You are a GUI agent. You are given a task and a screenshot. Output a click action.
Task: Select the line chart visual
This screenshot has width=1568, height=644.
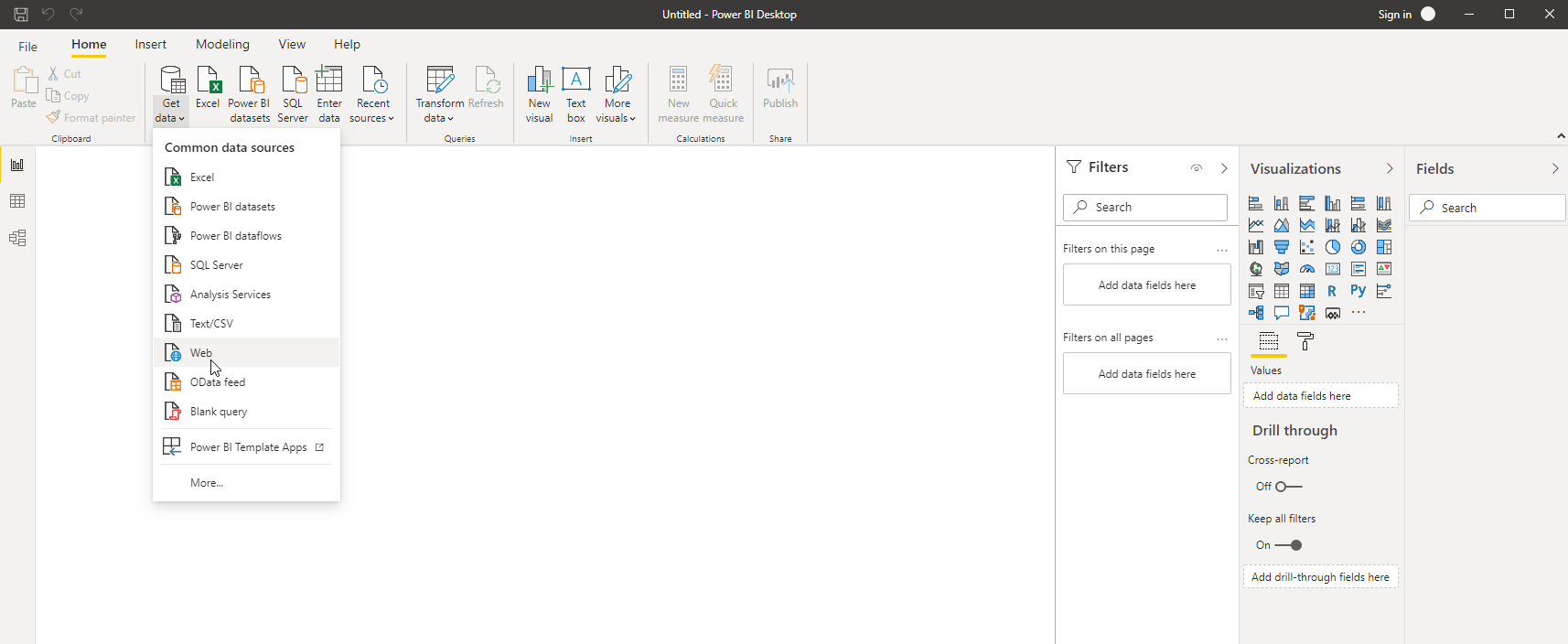[x=1256, y=225]
